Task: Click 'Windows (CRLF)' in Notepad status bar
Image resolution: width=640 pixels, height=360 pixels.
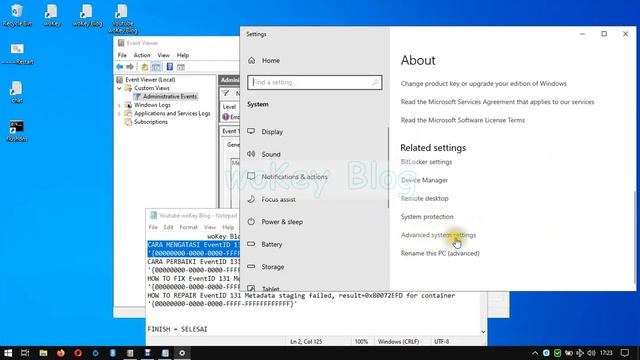Action: 398,342
